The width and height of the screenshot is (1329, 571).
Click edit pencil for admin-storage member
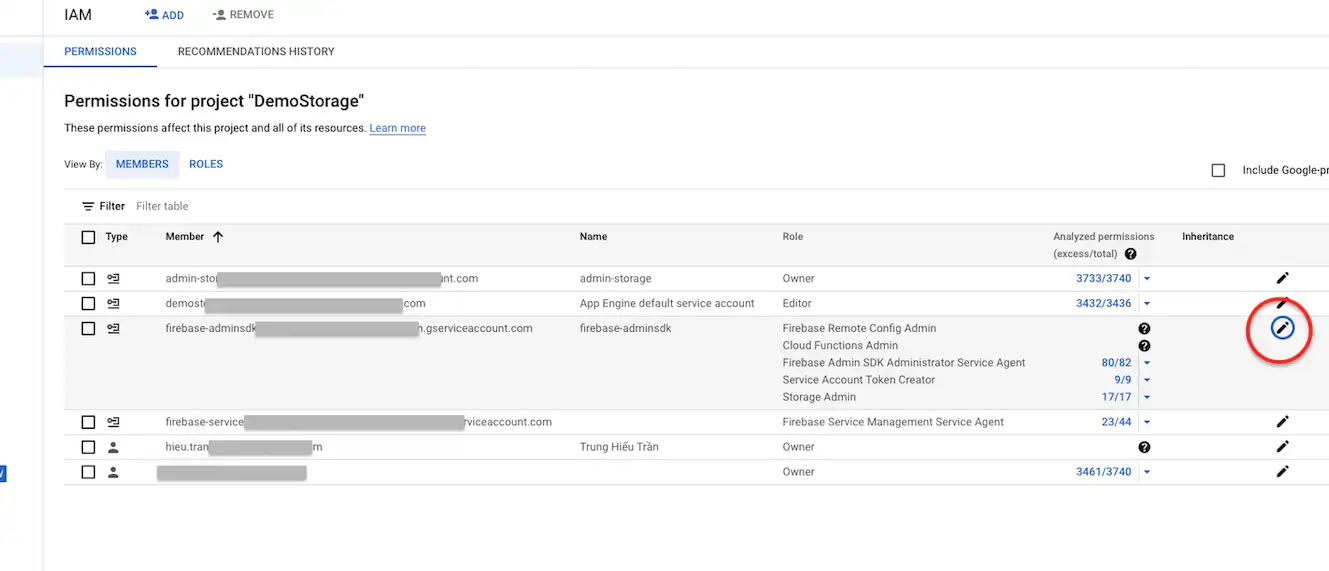[x=1282, y=278]
